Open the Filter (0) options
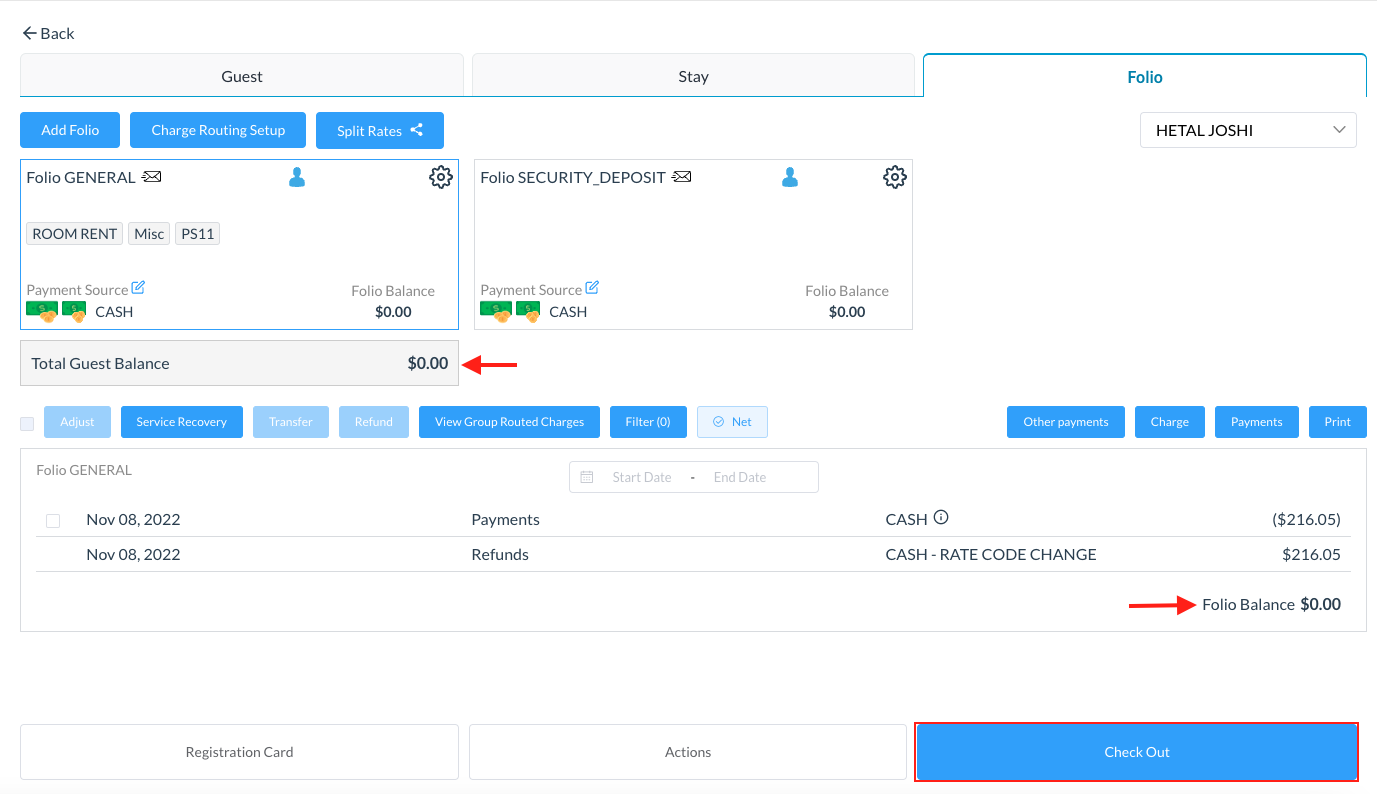Image resolution: width=1377 pixels, height=794 pixels. click(647, 422)
